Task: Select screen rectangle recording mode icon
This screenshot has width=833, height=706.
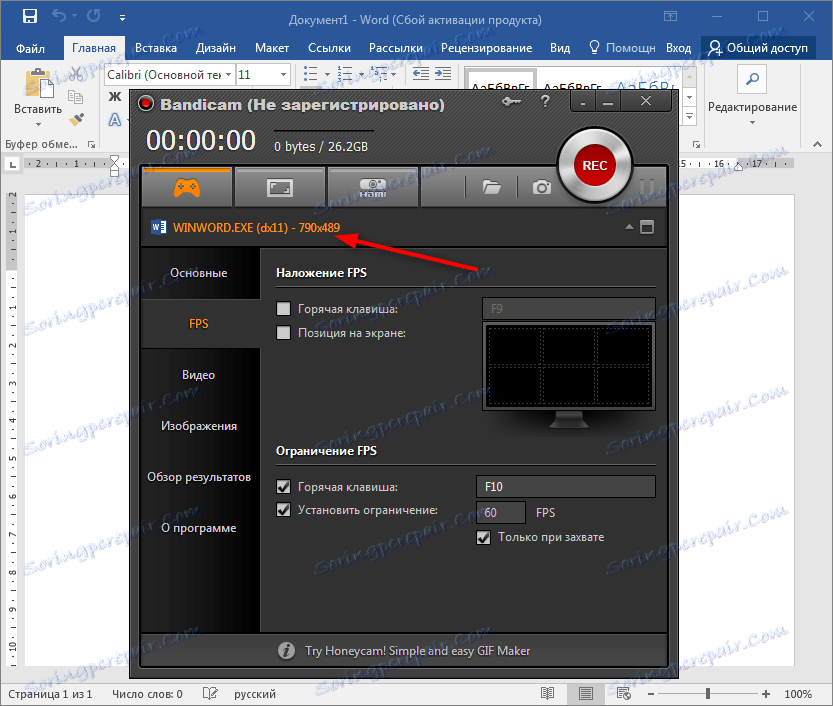Action: tap(280, 188)
